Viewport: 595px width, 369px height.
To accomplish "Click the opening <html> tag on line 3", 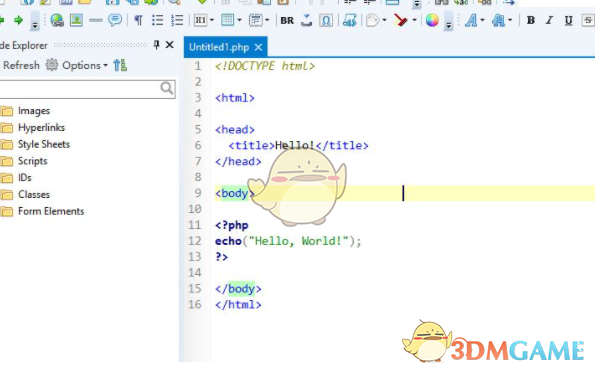I will 235,98.
